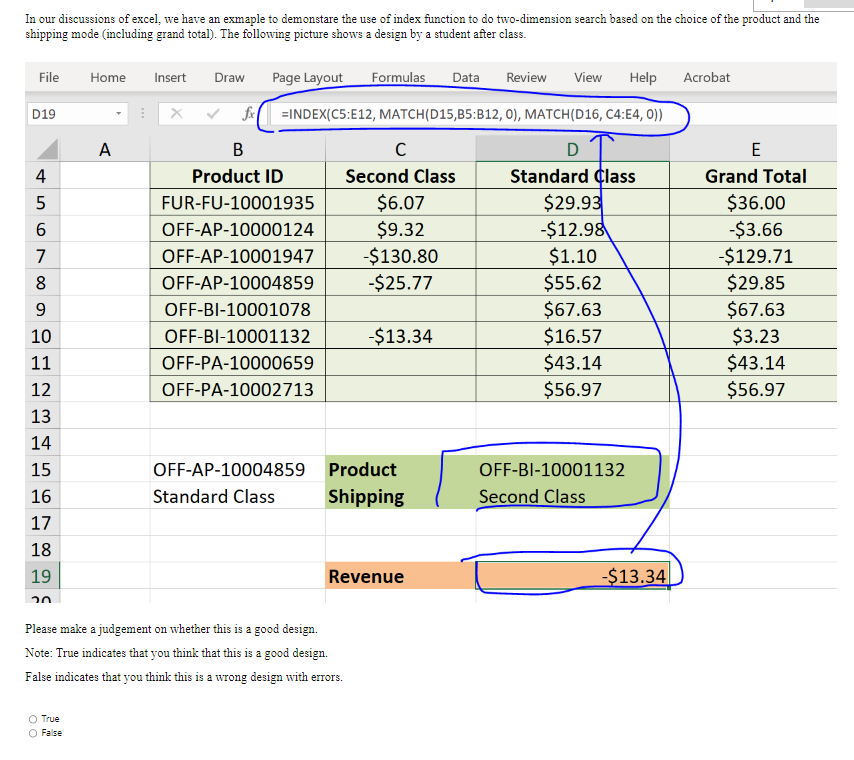Select the True radio button

33,718
